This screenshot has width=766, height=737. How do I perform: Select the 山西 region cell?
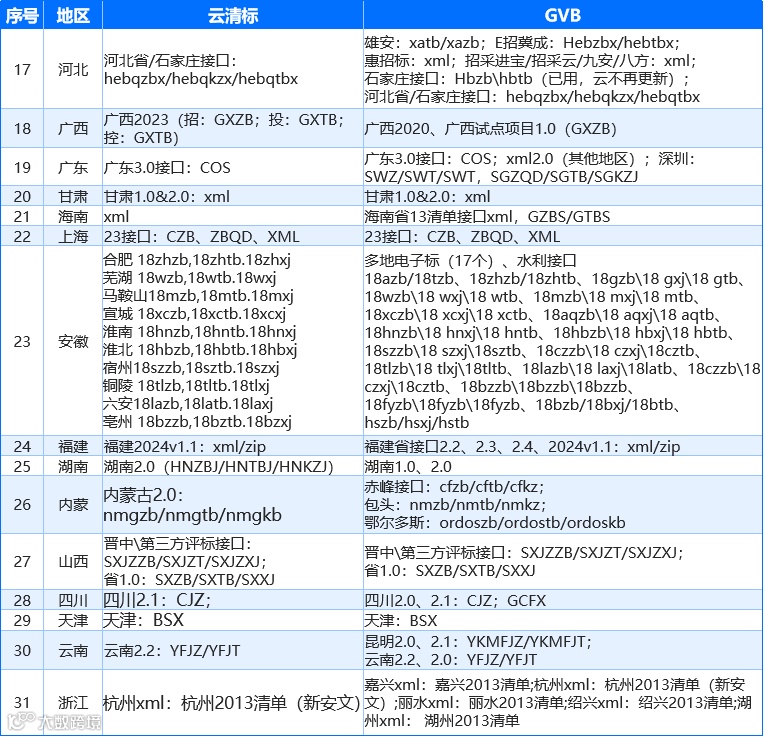pyautogui.click(x=73, y=561)
